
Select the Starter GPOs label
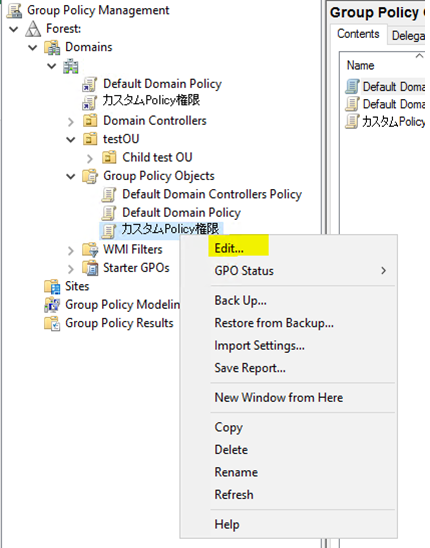pos(136,268)
